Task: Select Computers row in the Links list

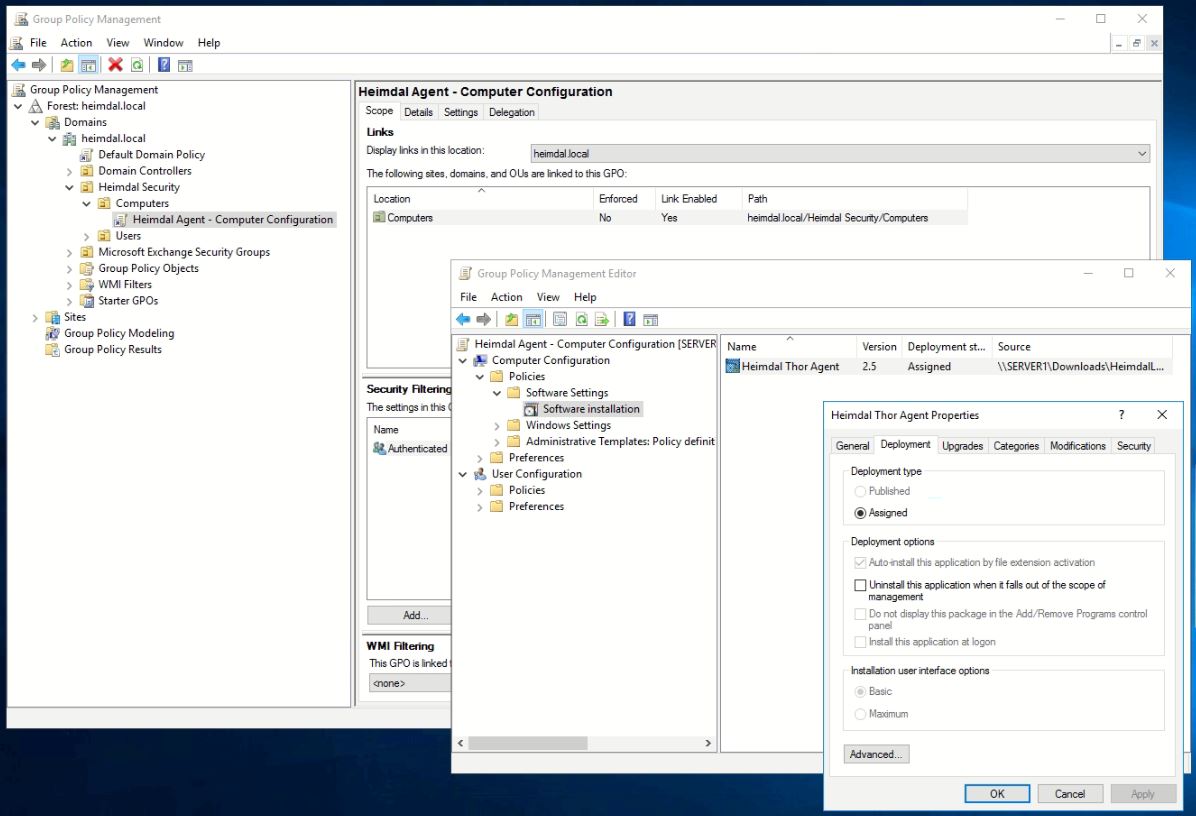Action: pos(668,218)
